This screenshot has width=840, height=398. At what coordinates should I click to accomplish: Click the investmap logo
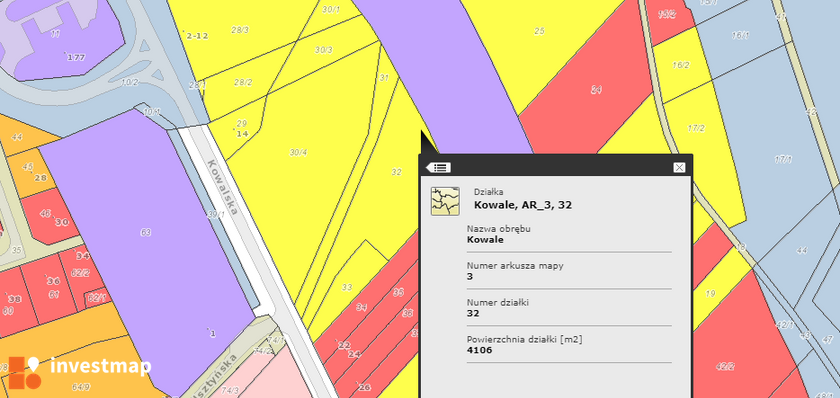point(79,369)
